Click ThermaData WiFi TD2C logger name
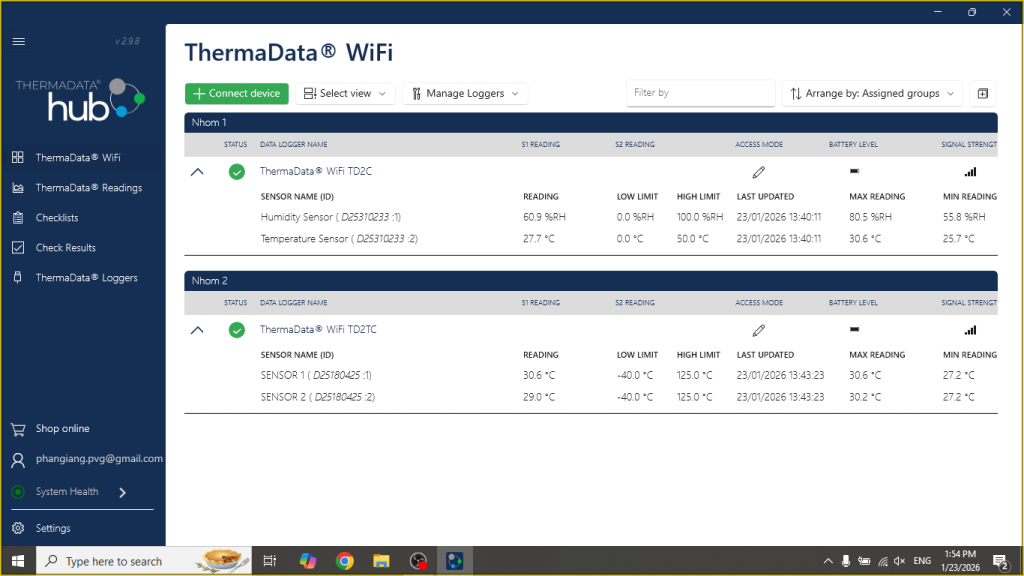The width and height of the screenshot is (1024, 576). coord(316,171)
